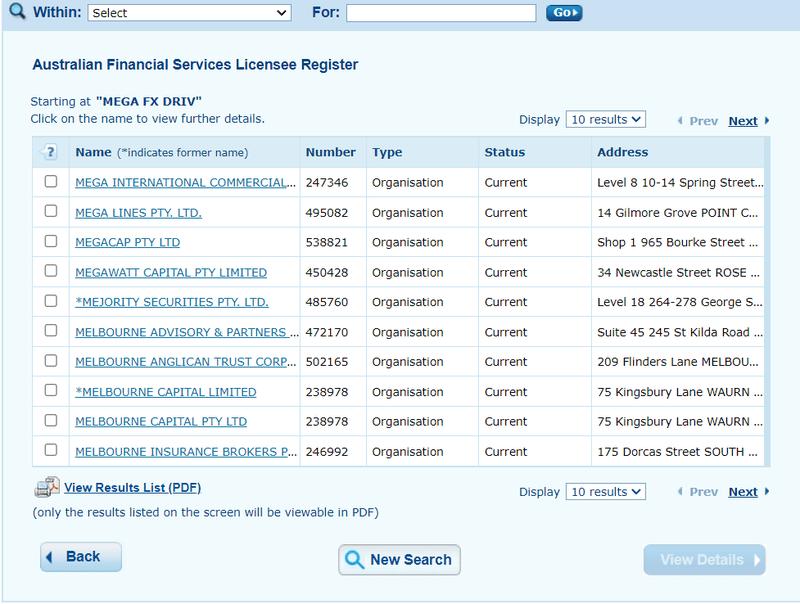This screenshot has width=800, height=604.
Task: Click licence number 472170
Action: 327,332
